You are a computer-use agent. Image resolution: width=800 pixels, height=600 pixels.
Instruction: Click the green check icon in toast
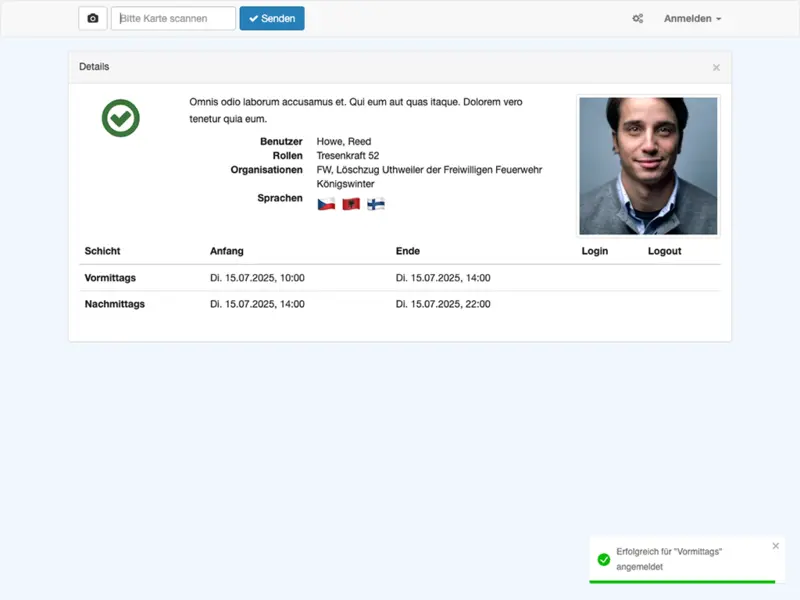(x=604, y=560)
